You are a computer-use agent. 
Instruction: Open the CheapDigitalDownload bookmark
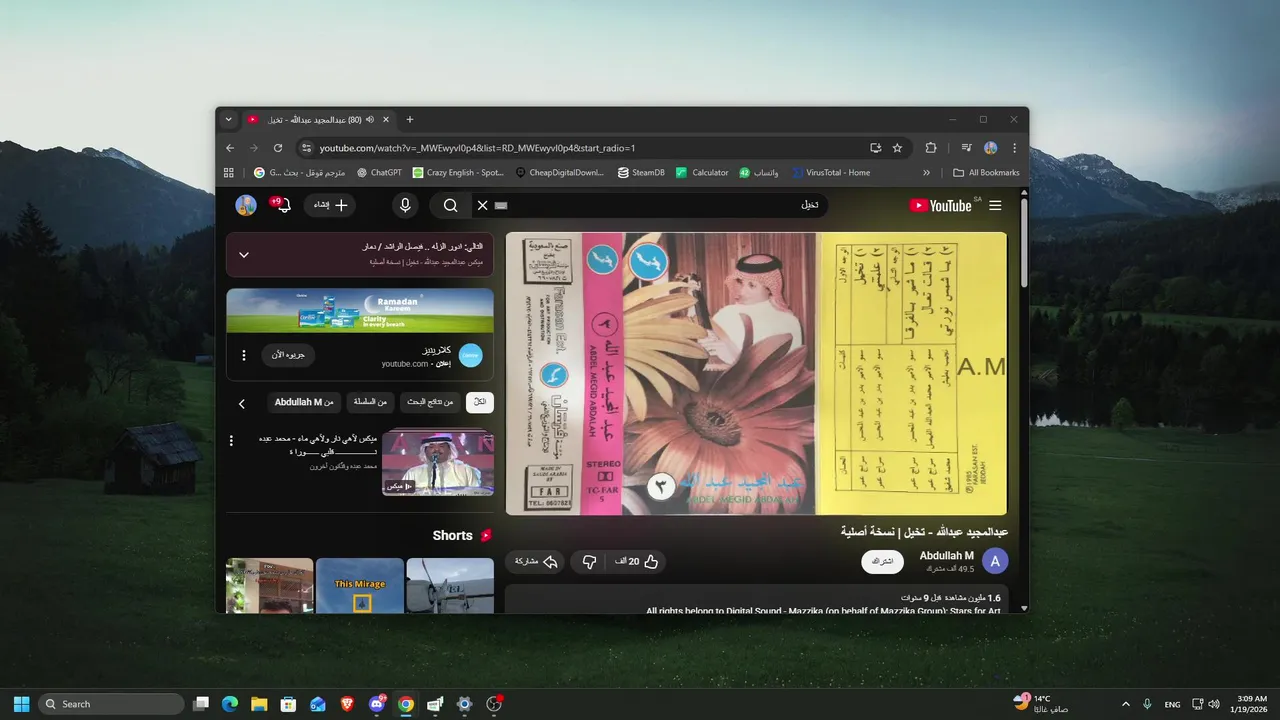560,172
